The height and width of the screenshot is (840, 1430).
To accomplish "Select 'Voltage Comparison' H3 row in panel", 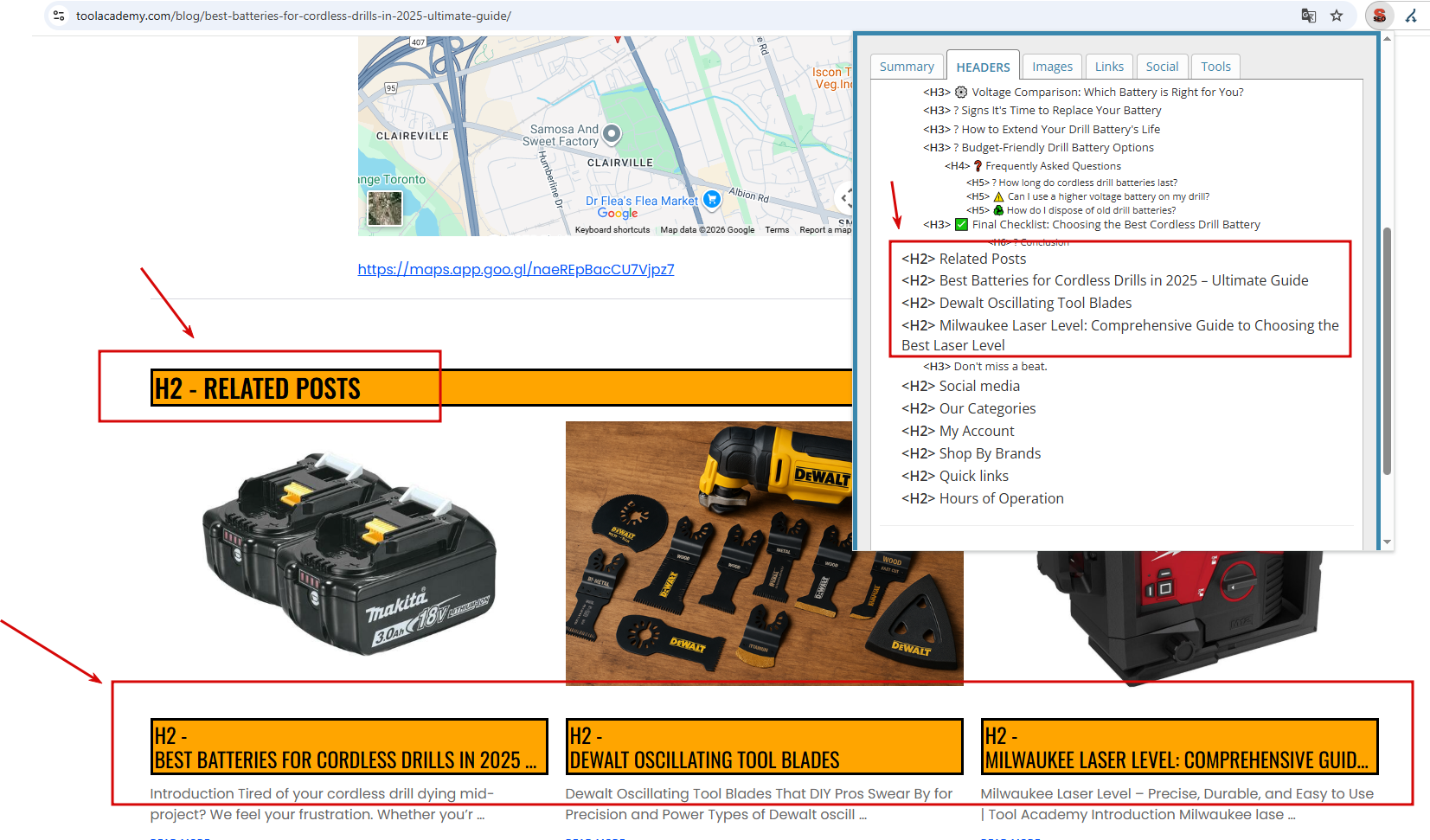I will point(1083,92).
